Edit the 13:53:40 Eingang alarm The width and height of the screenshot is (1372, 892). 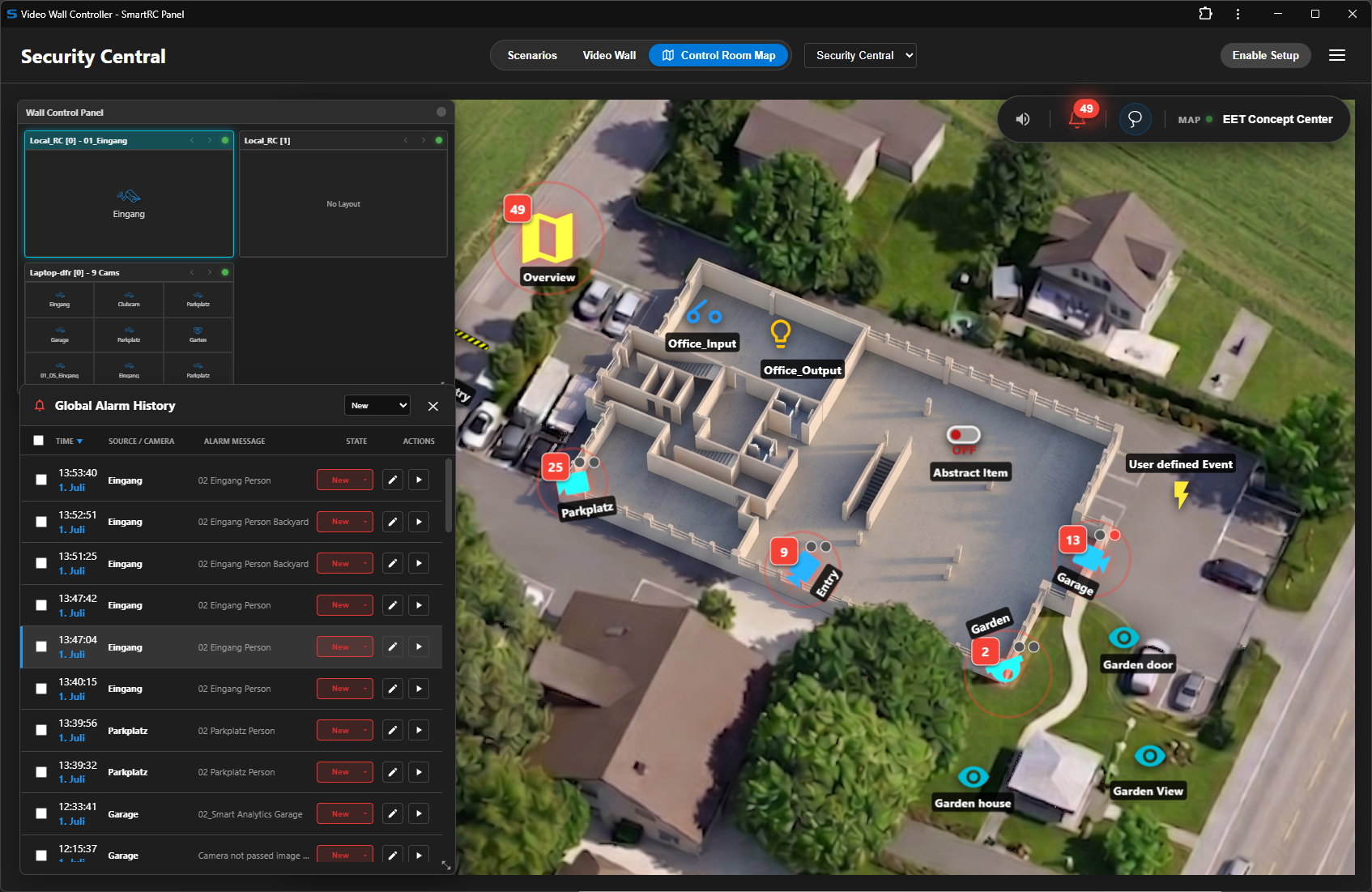click(393, 480)
